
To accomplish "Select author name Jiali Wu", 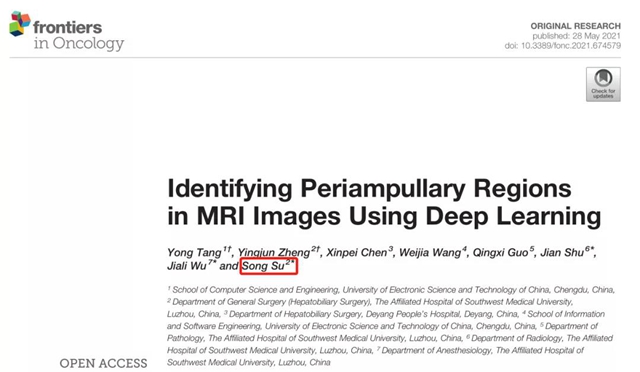I will pyautogui.click(x=187, y=266).
